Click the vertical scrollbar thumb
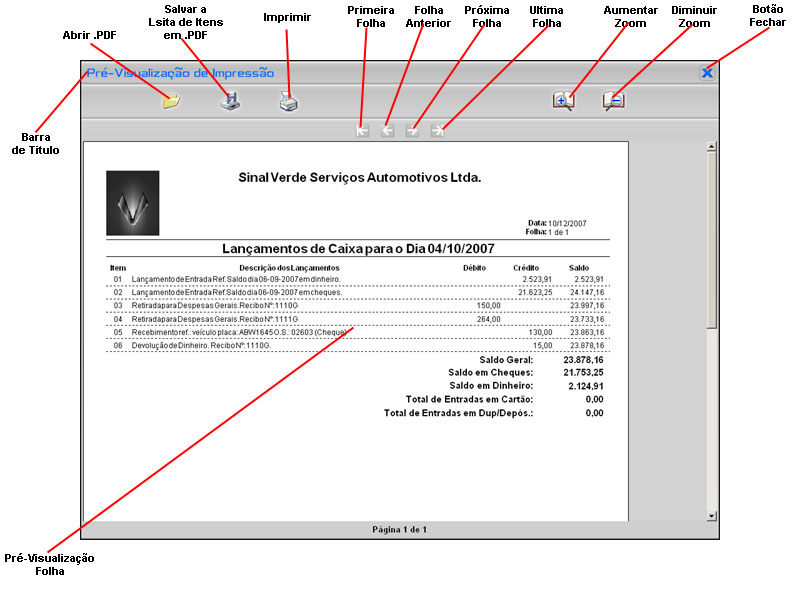The height and width of the screenshot is (600, 800). [712, 240]
